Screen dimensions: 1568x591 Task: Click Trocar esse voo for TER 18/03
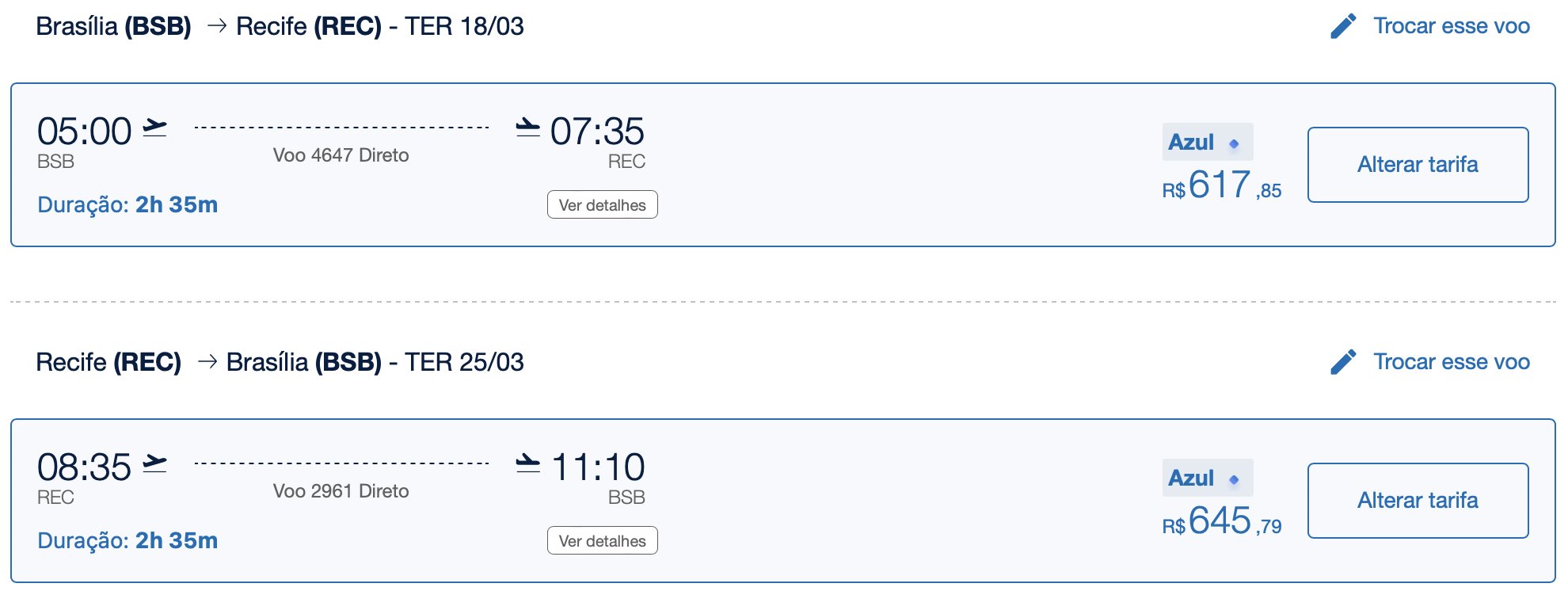click(x=1451, y=26)
